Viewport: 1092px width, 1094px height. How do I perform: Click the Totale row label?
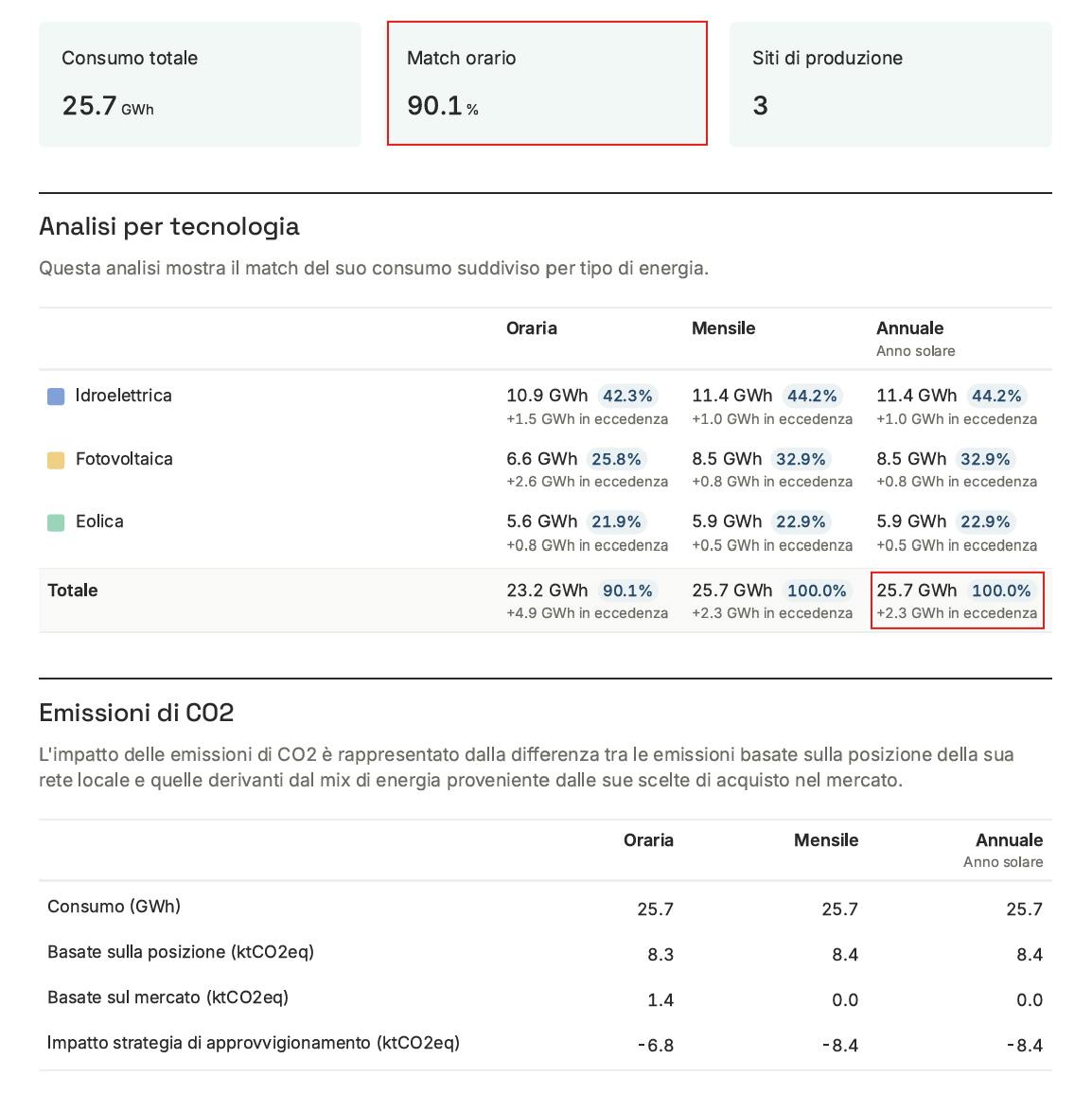pyautogui.click(x=73, y=591)
